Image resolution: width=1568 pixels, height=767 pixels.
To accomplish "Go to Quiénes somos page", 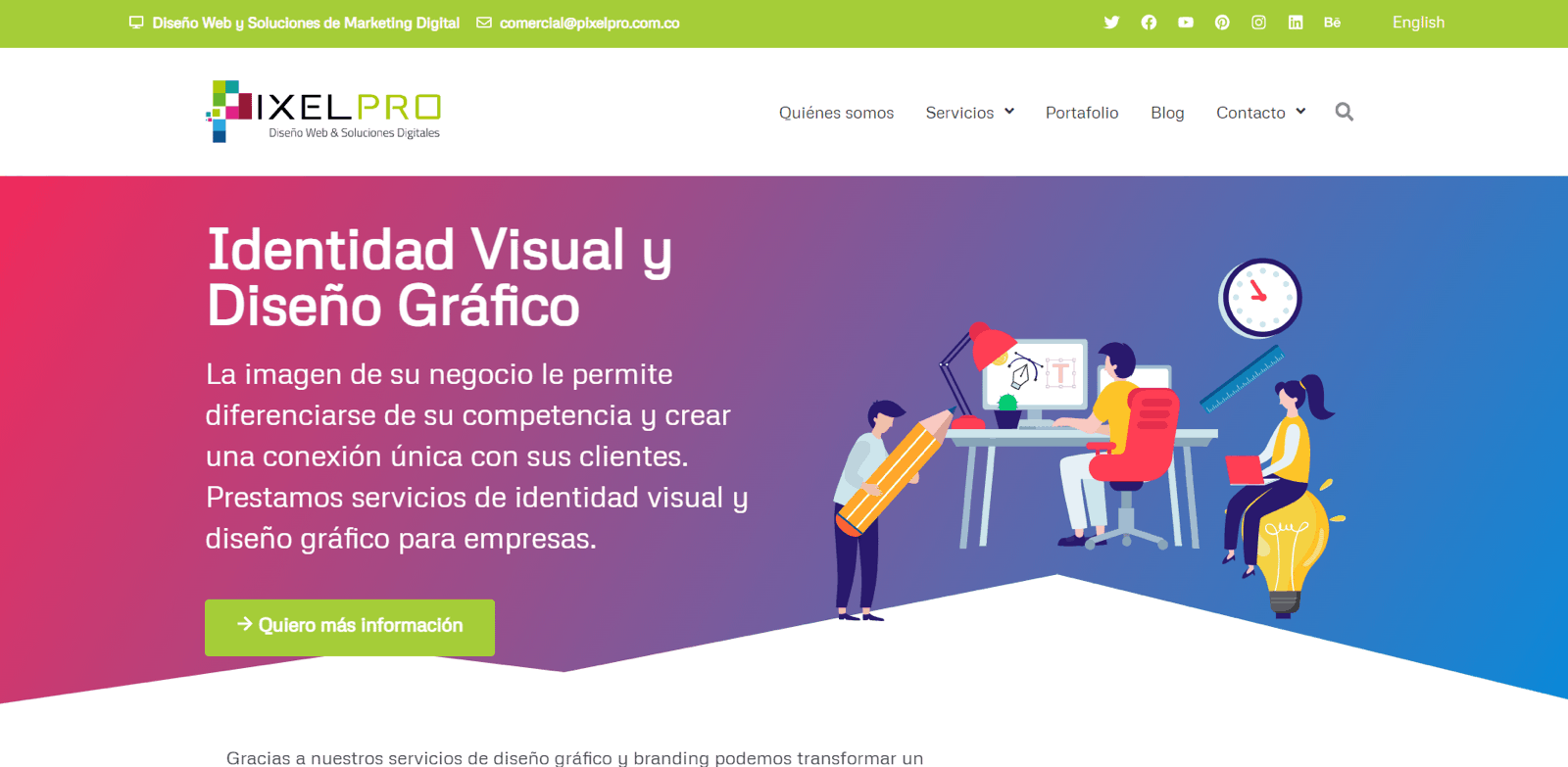I will point(836,113).
